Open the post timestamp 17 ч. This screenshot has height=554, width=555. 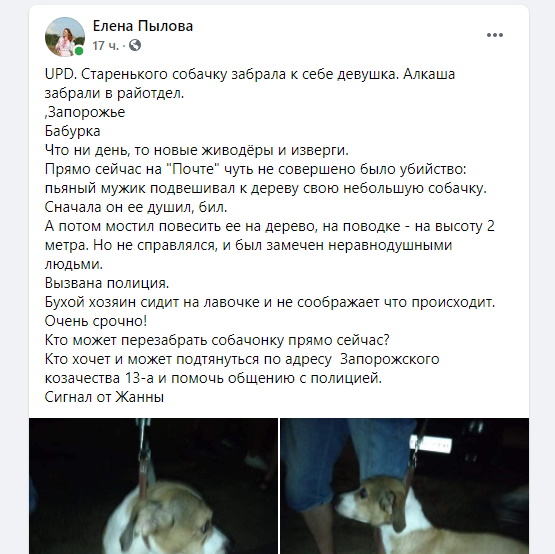pyautogui.click(x=105, y=45)
